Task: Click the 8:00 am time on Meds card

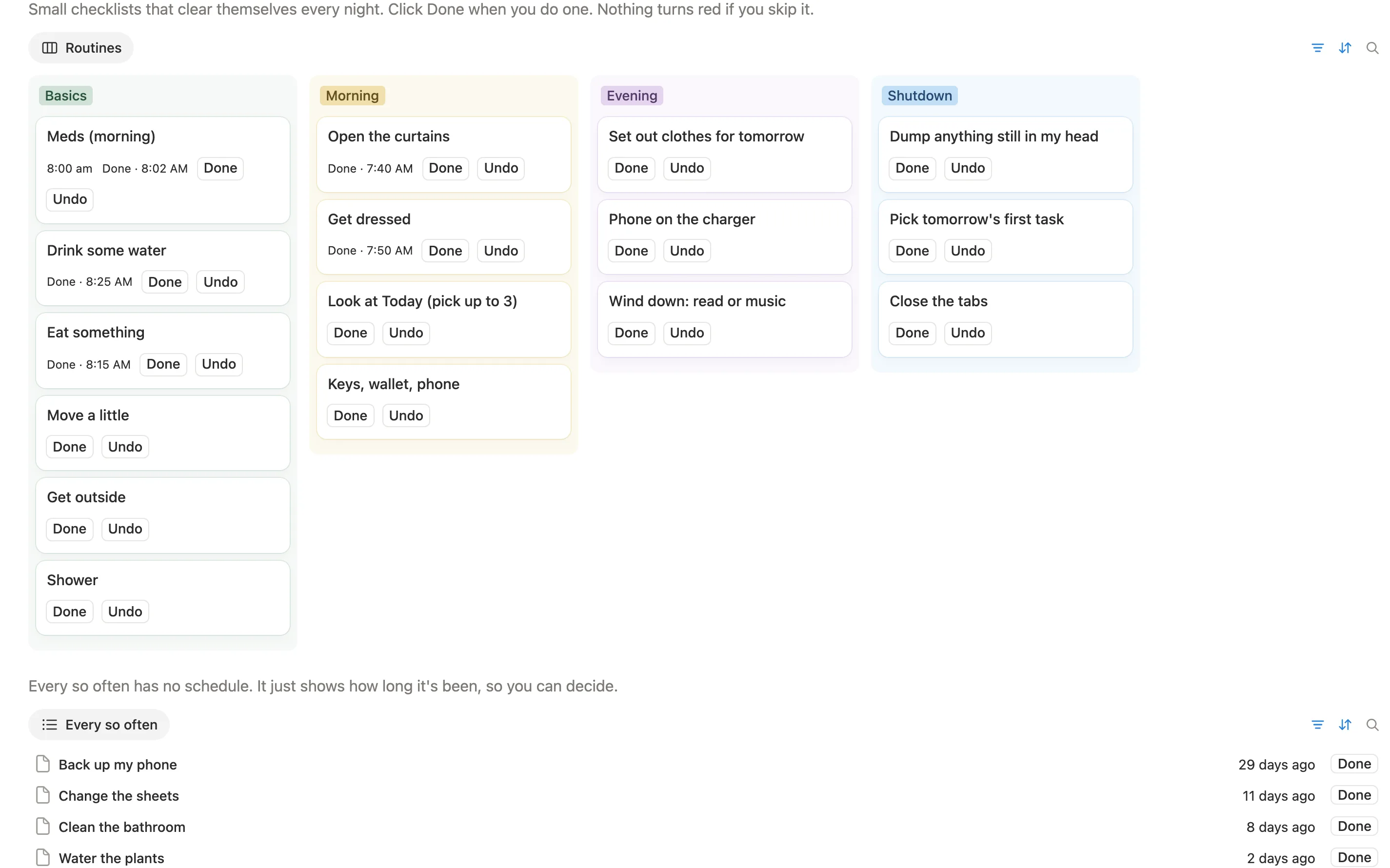Action: [x=69, y=169]
